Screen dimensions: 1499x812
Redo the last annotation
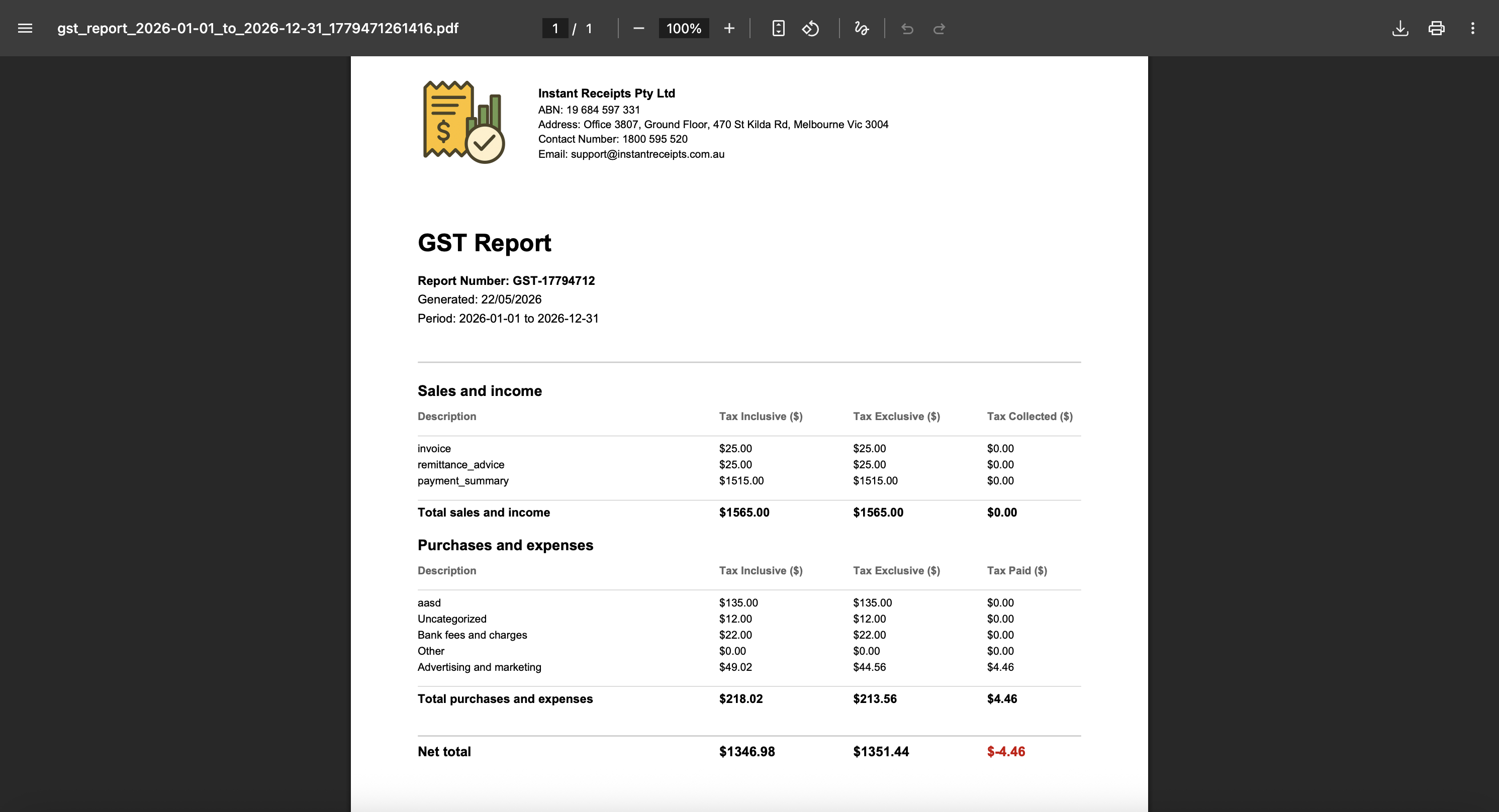pyautogui.click(x=939, y=28)
